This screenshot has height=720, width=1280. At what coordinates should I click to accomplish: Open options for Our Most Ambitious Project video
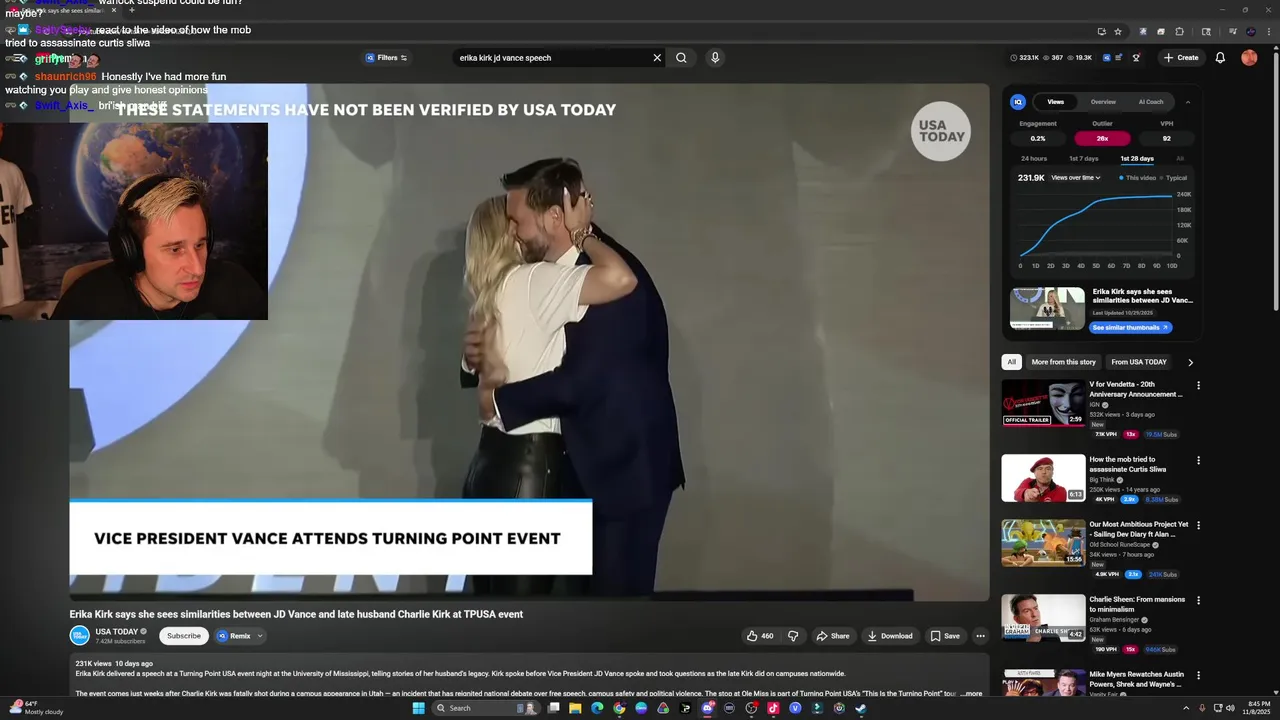1198,525
